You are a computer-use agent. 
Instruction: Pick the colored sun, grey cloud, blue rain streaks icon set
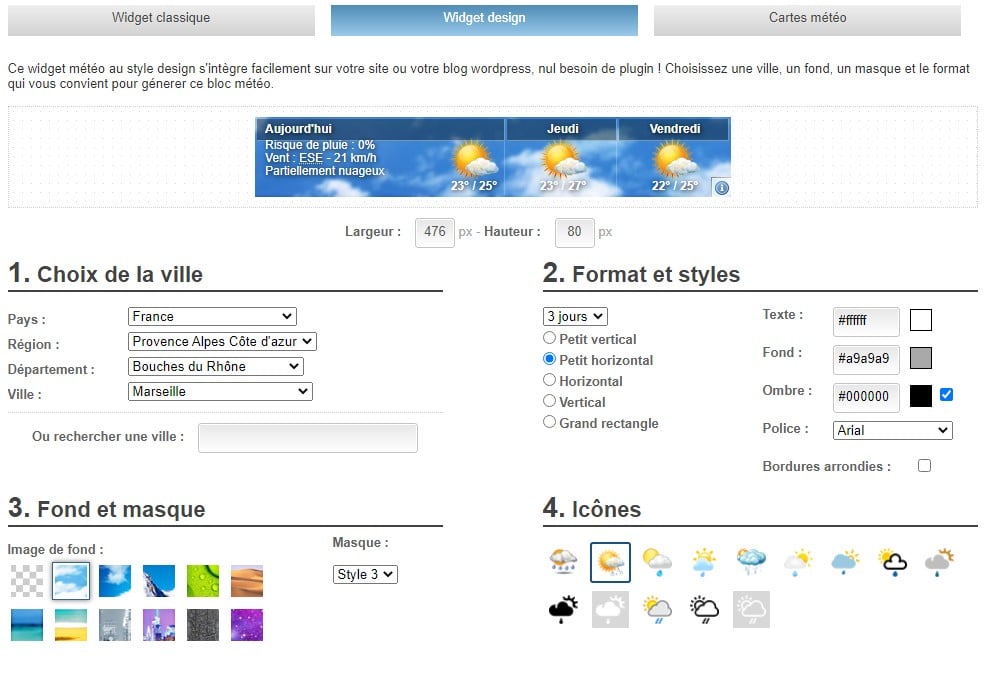pyautogui.click(x=657, y=609)
